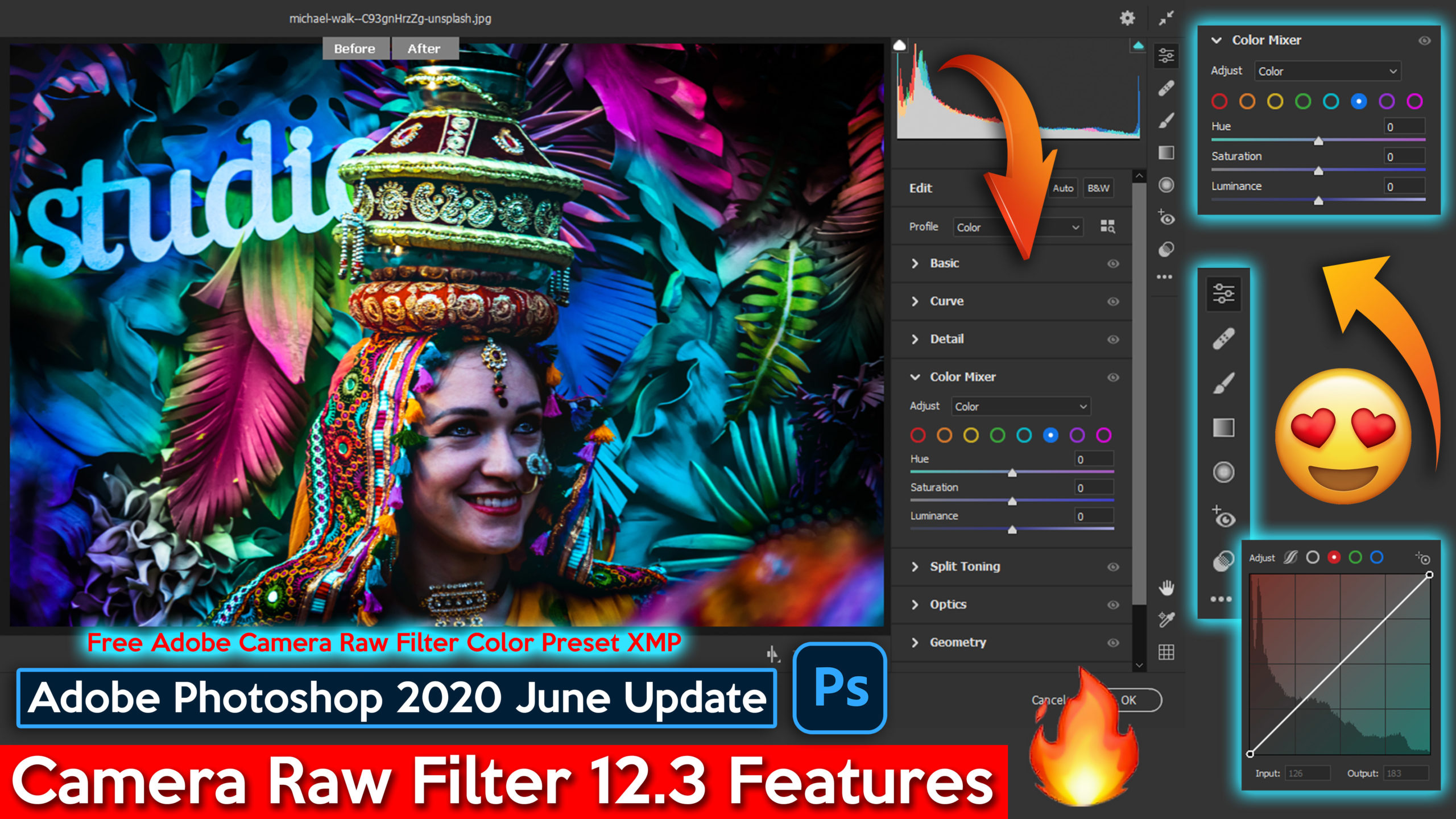Image resolution: width=1456 pixels, height=819 pixels.
Task: Toggle the Optics panel eye icon
Action: (1113, 605)
